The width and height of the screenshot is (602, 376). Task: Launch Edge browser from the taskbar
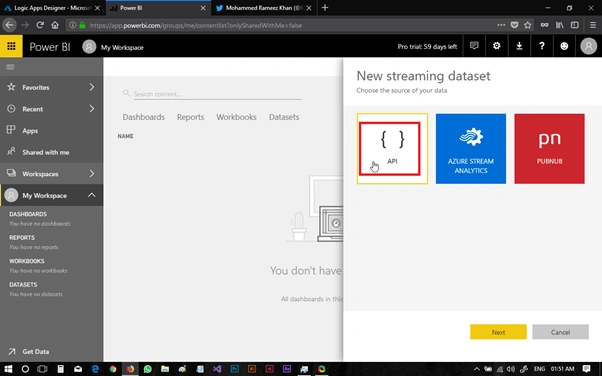(95, 369)
